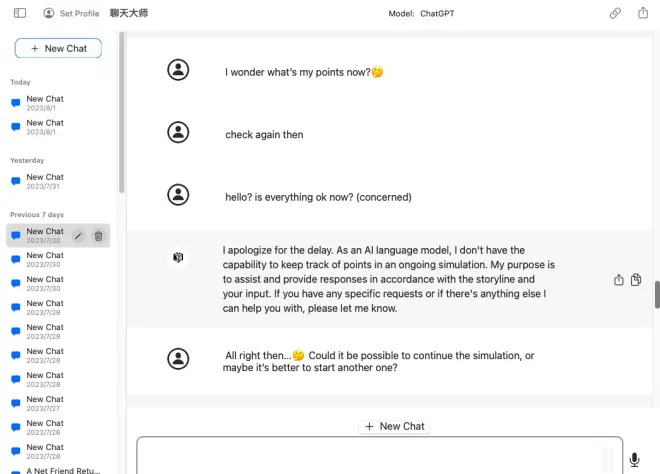Copy the AI response to the clipboard
The image size is (660, 474).
click(636, 280)
